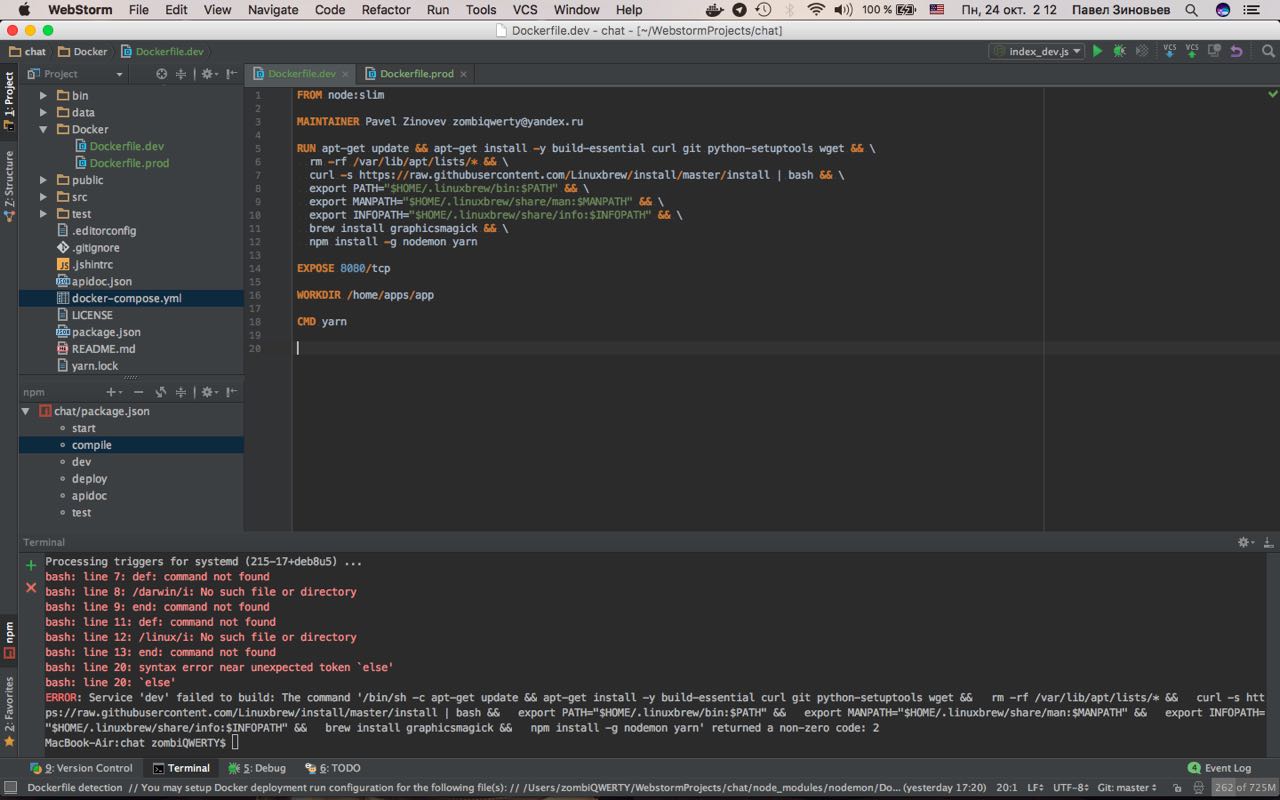The height and width of the screenshot is (800, 1280).
Task: Toggle the Structure tool window side tab
Action: click(x=9, y=185)
